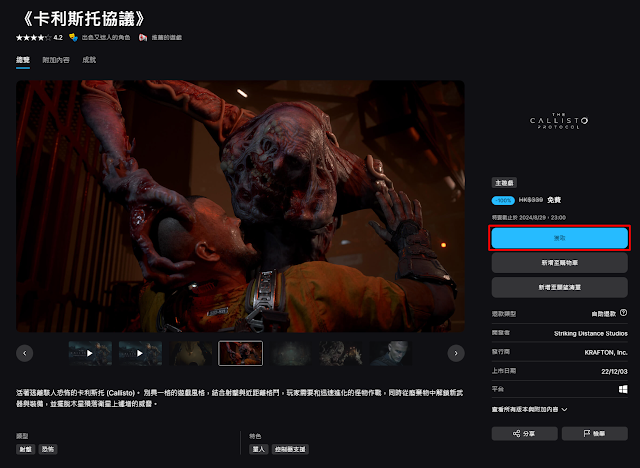
Task: Select the highlighted monster-attack thumbnail
Action: [x=240, y=353]
